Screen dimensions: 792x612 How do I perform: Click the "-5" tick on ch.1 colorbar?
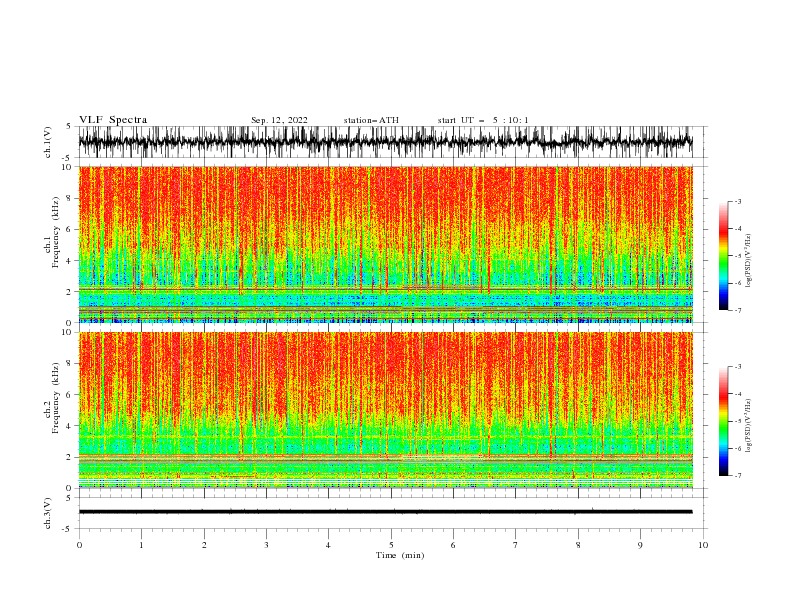pos(737,256)
